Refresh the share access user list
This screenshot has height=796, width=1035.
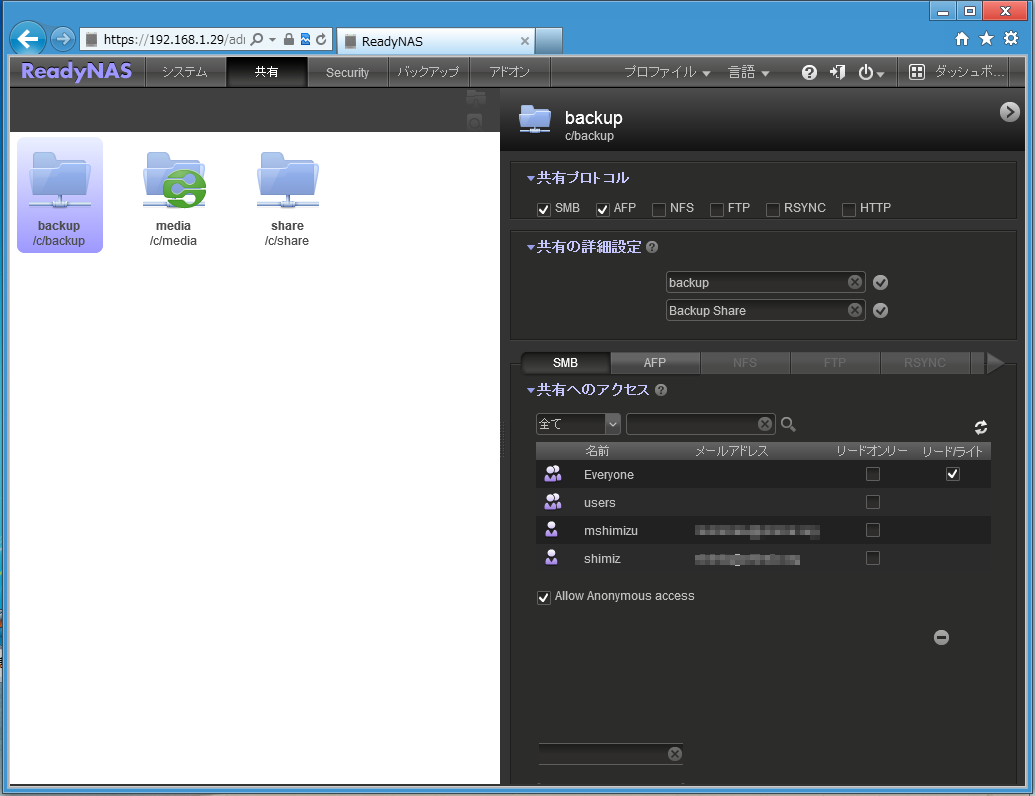[x=980, y=427]
